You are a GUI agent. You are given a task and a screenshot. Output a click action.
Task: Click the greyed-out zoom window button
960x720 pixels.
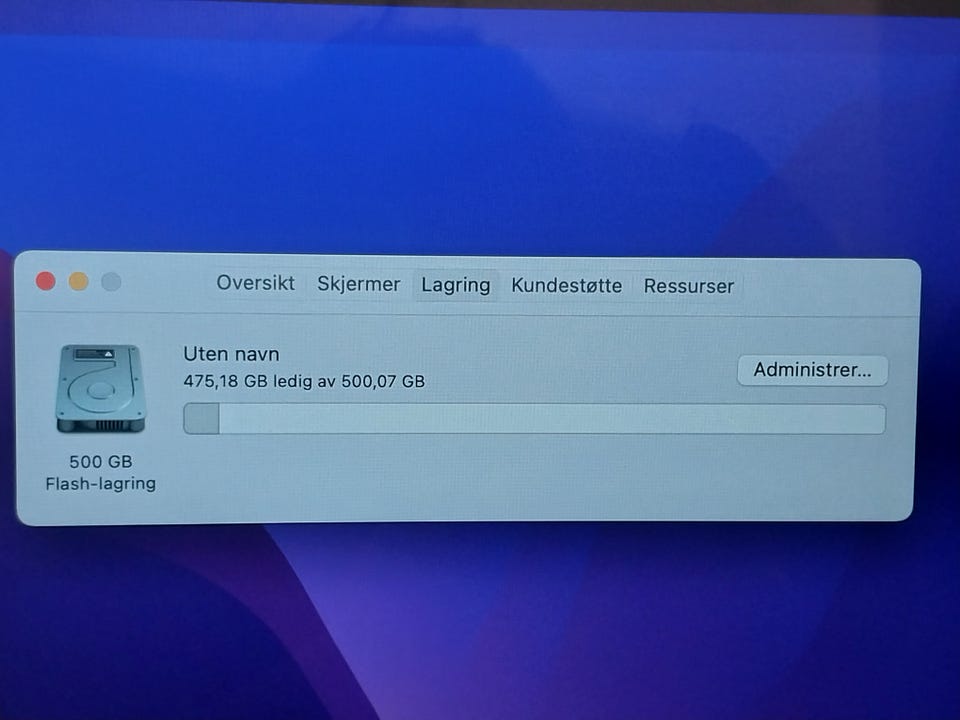[x=111, y=282]
